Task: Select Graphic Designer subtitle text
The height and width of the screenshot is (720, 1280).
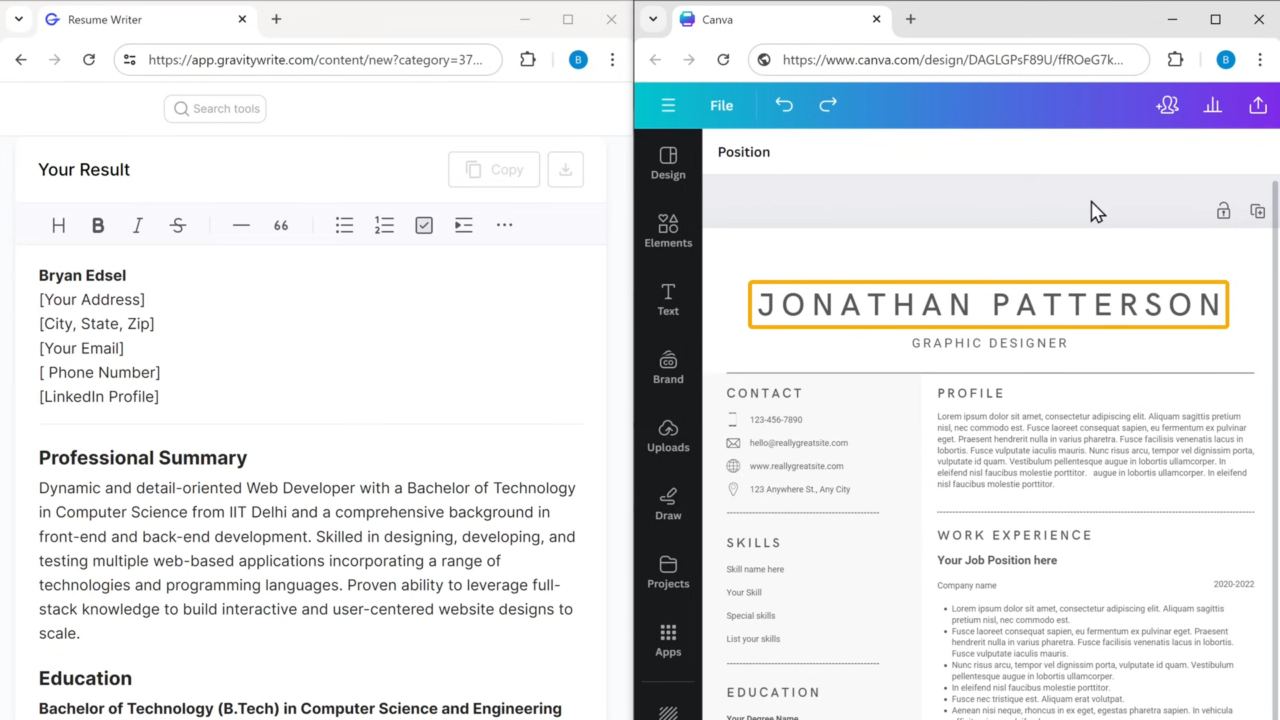Action: pos(989,343)
